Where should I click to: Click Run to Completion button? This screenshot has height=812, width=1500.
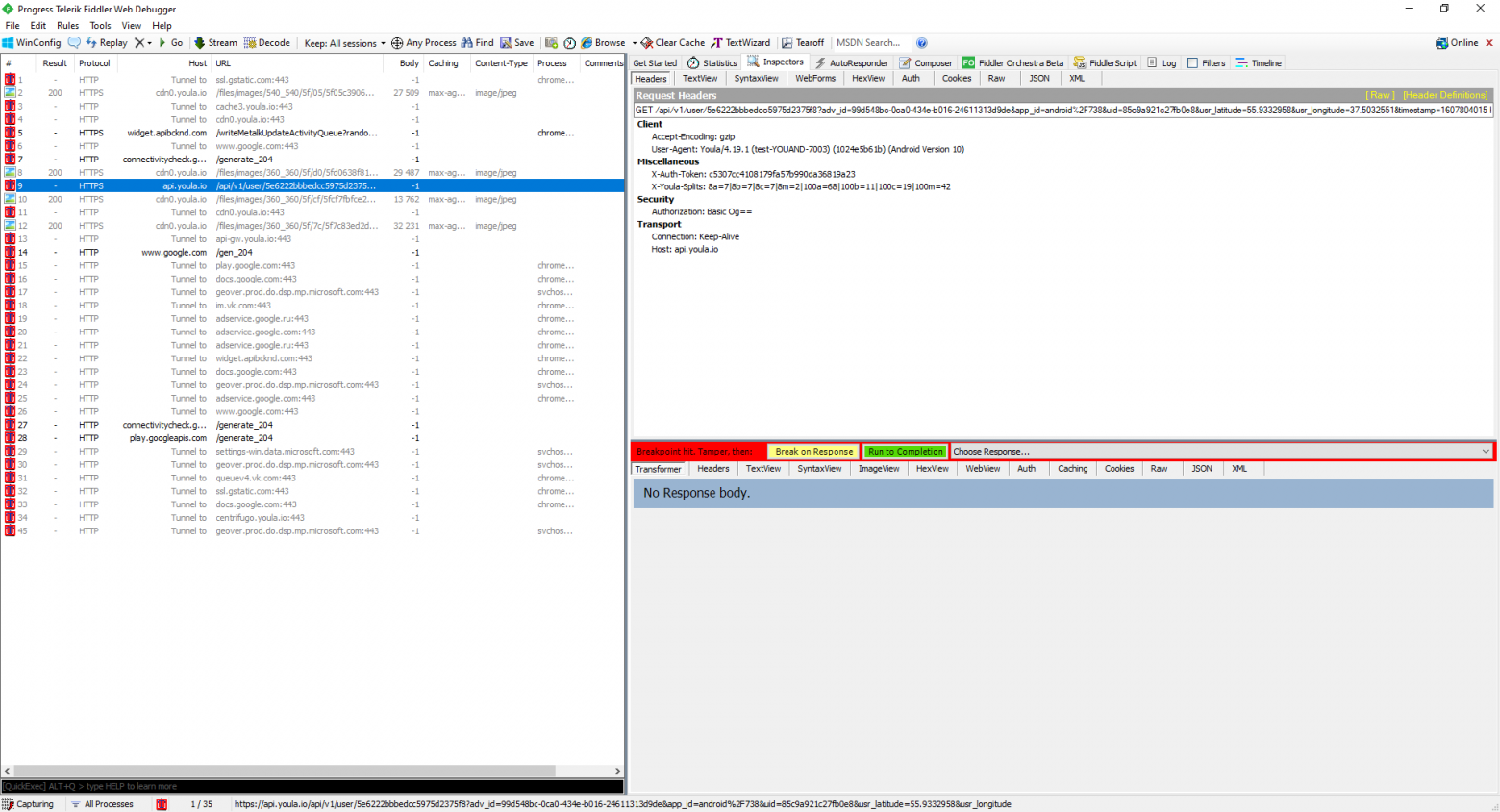905,452
